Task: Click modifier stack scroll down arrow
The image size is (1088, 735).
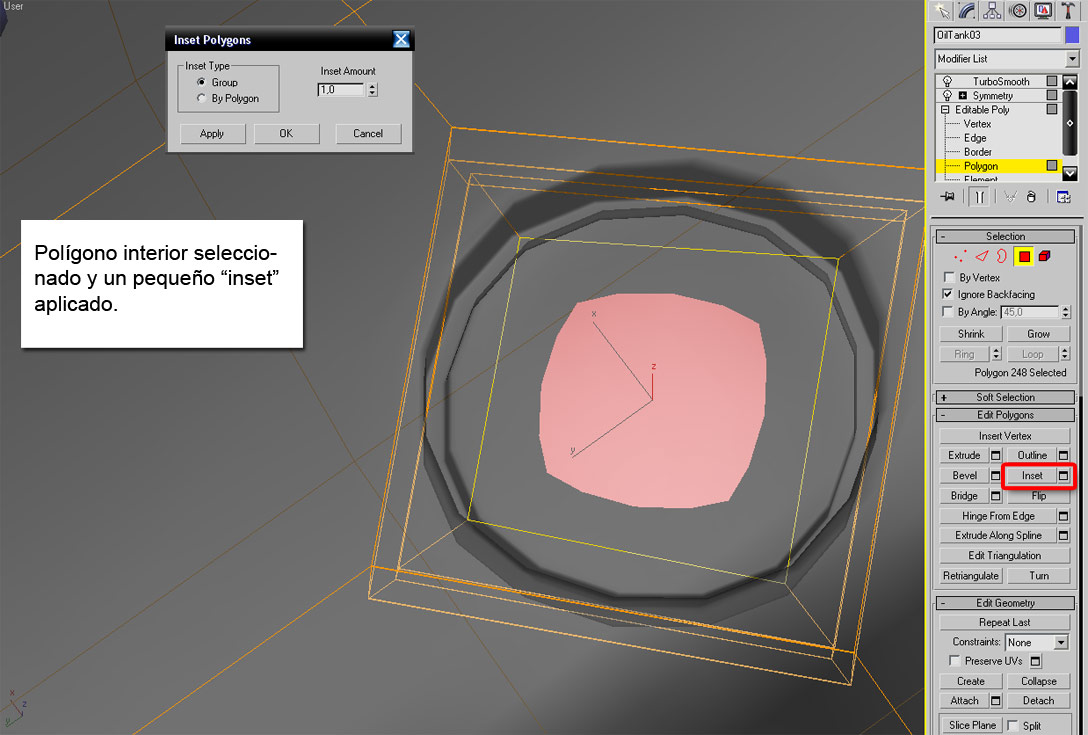Action: pyautogui.click(x=1069, y=172)
